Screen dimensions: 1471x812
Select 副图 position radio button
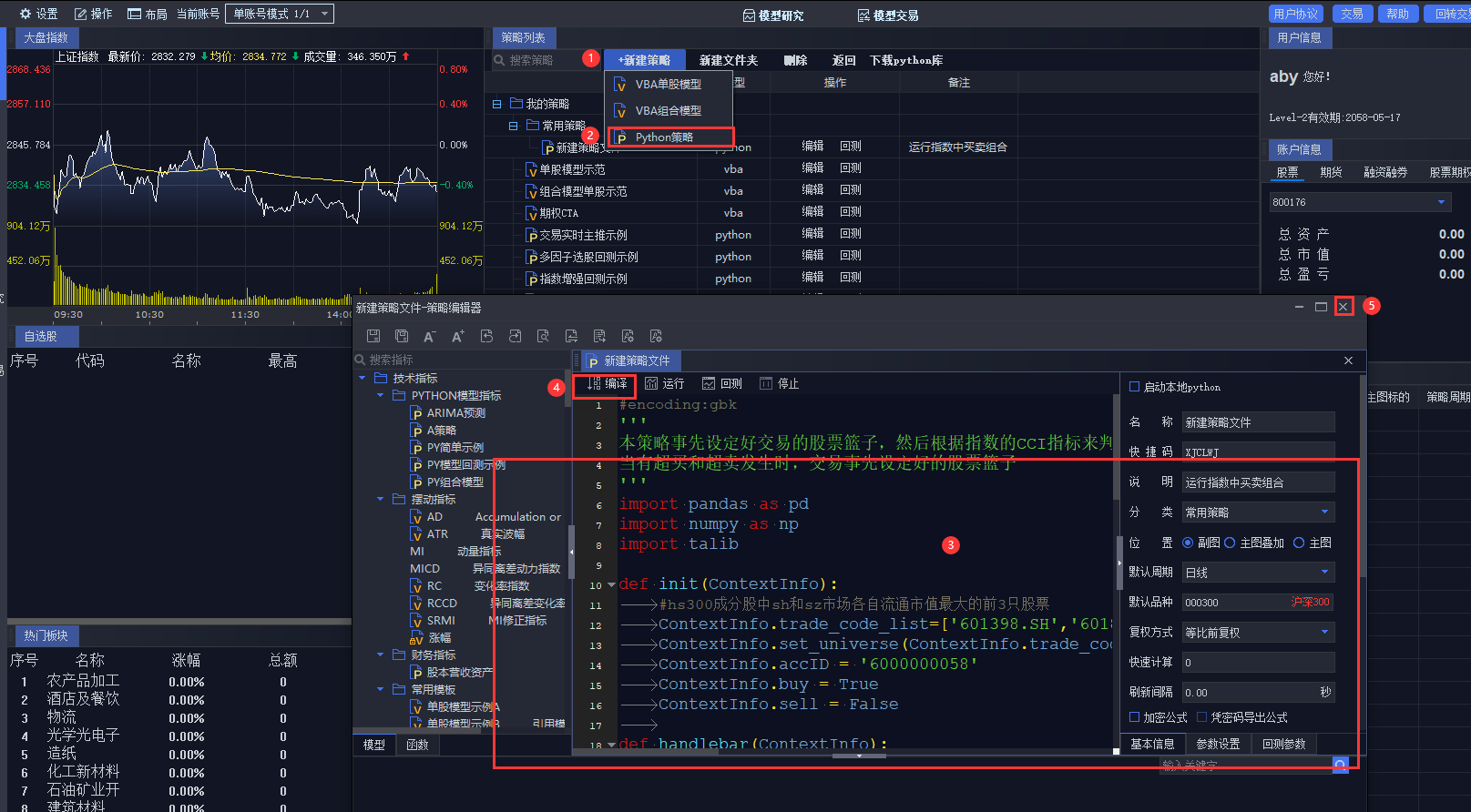(1188, 543)
